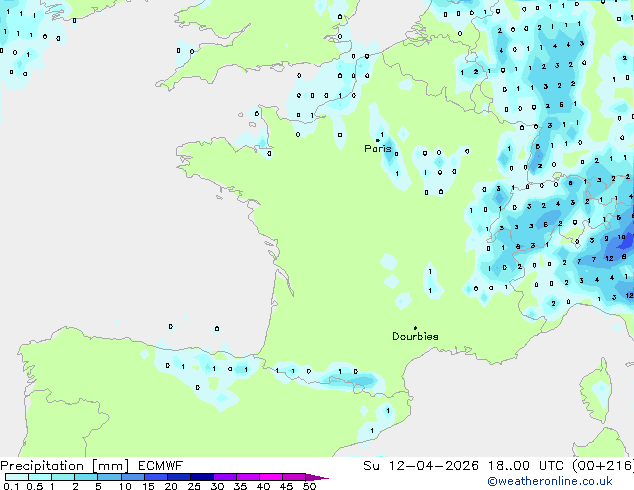
Task: Click the '[mm]' unit label
Action: [110, 466]
